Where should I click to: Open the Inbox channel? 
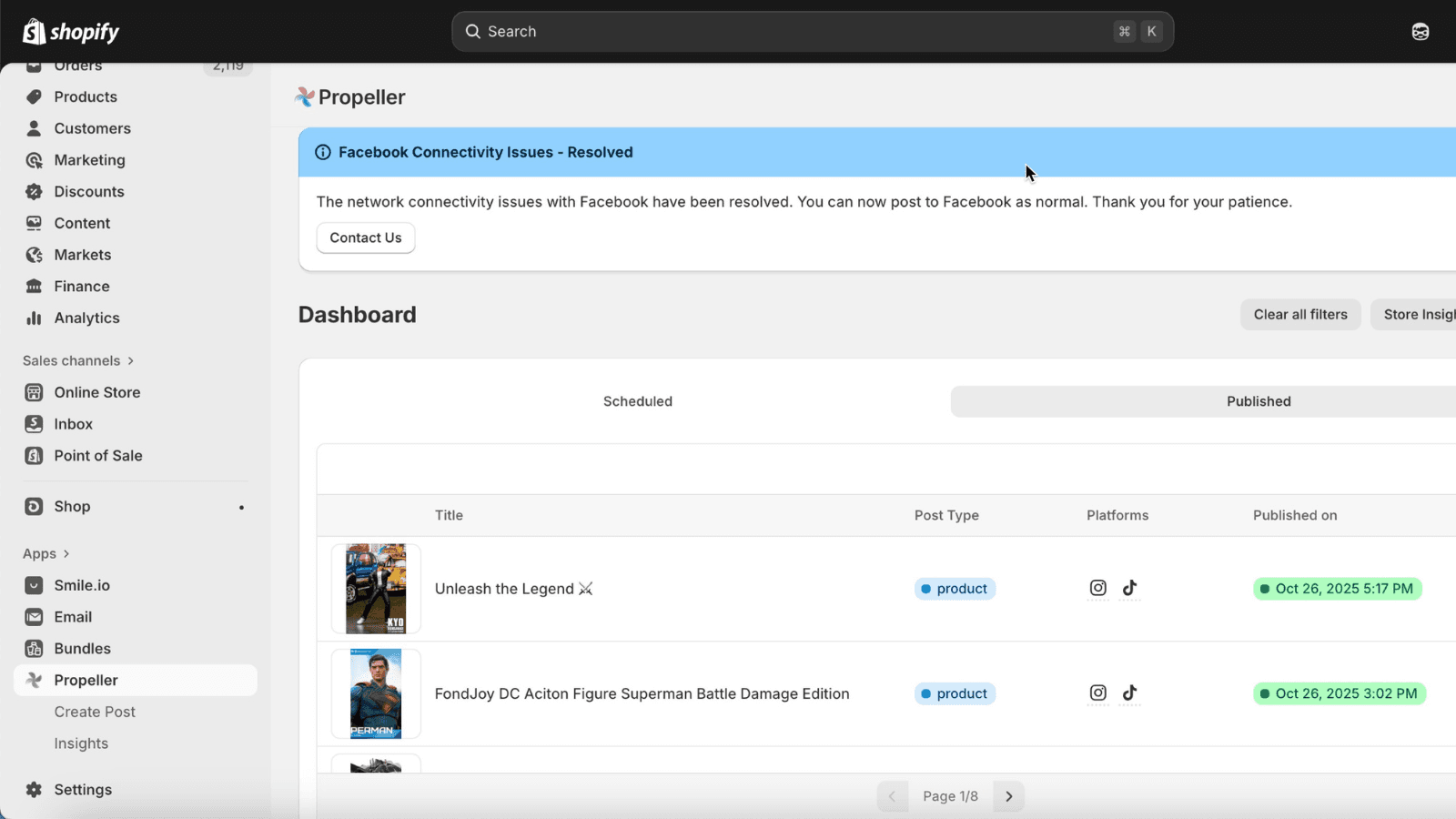click(74, 423)
